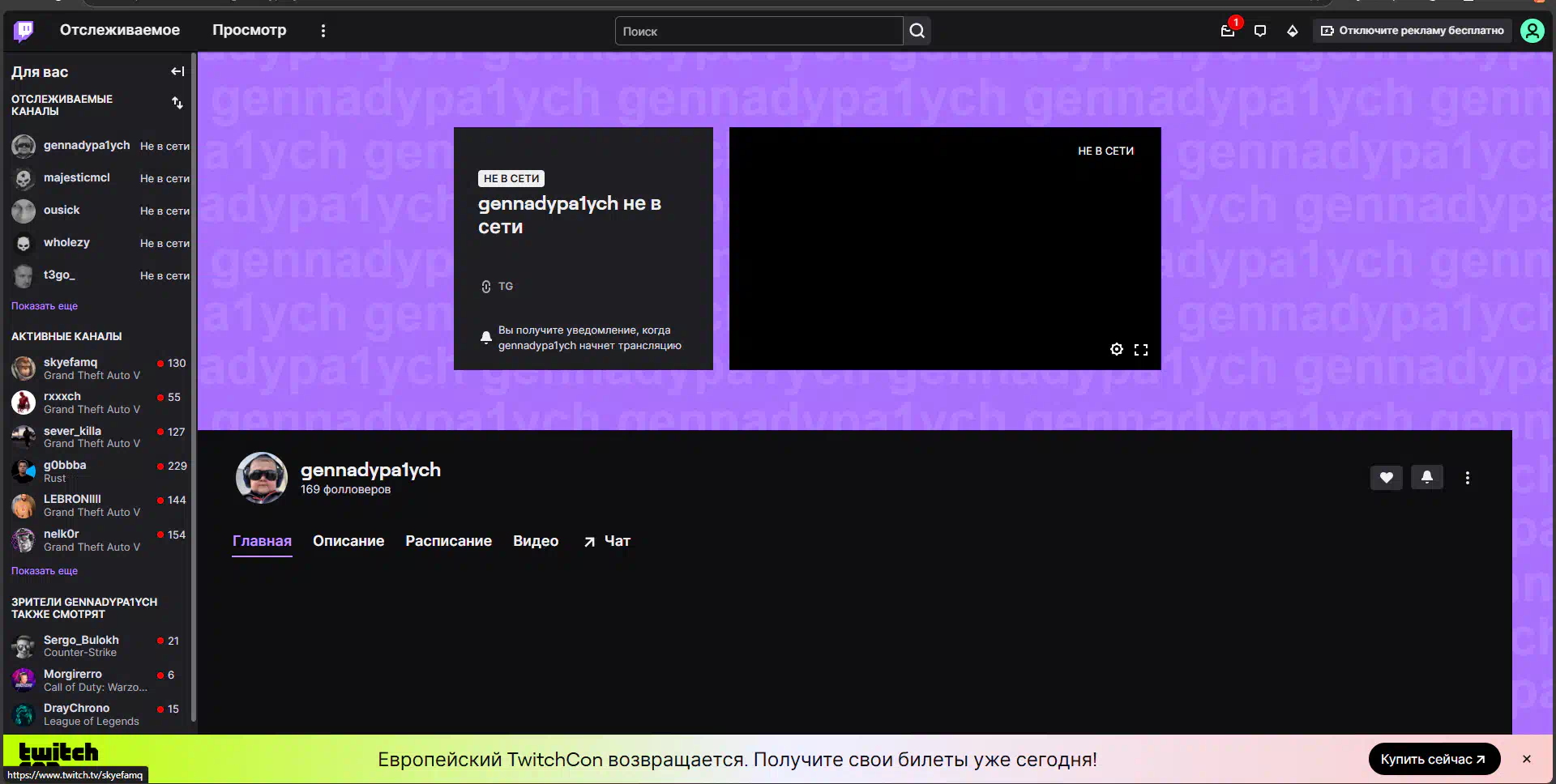Select the 'Расписание' channel tab
This screenshot has width=1556, height=784.
pyautogui.click(x=448, y=541)
